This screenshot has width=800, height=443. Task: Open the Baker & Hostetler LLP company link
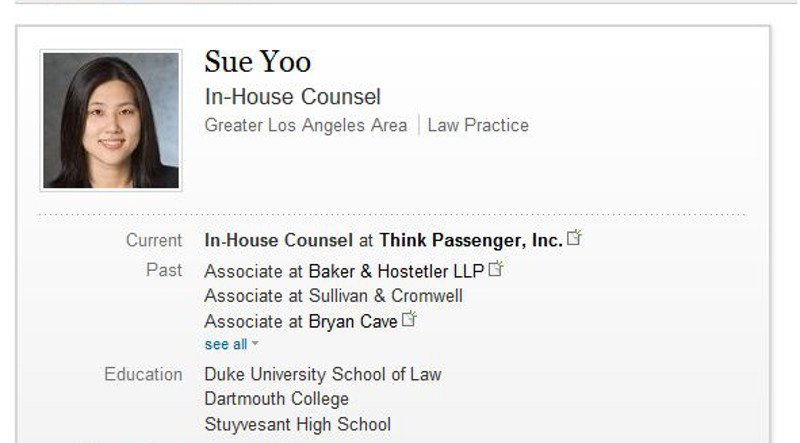tap(396, 270)
